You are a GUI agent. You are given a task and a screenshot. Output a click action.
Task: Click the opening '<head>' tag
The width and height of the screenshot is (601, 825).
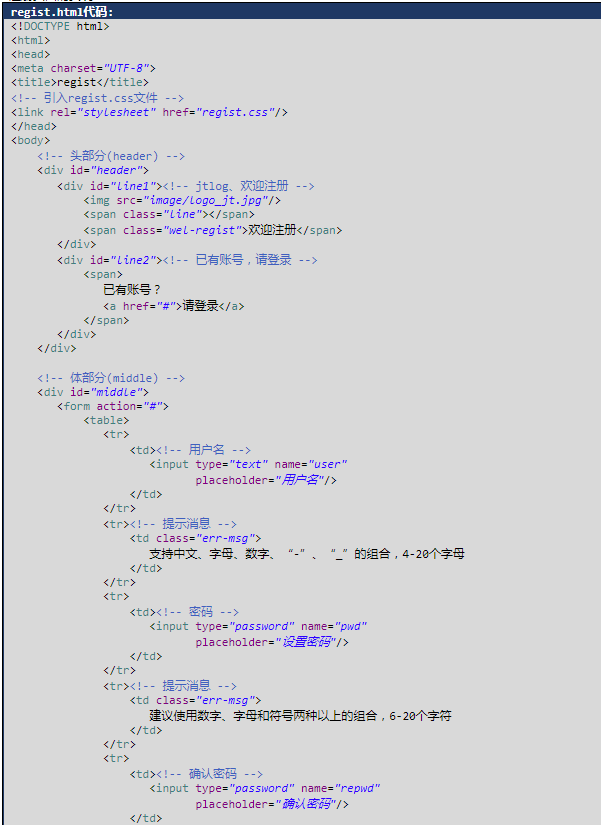(31, 54)
